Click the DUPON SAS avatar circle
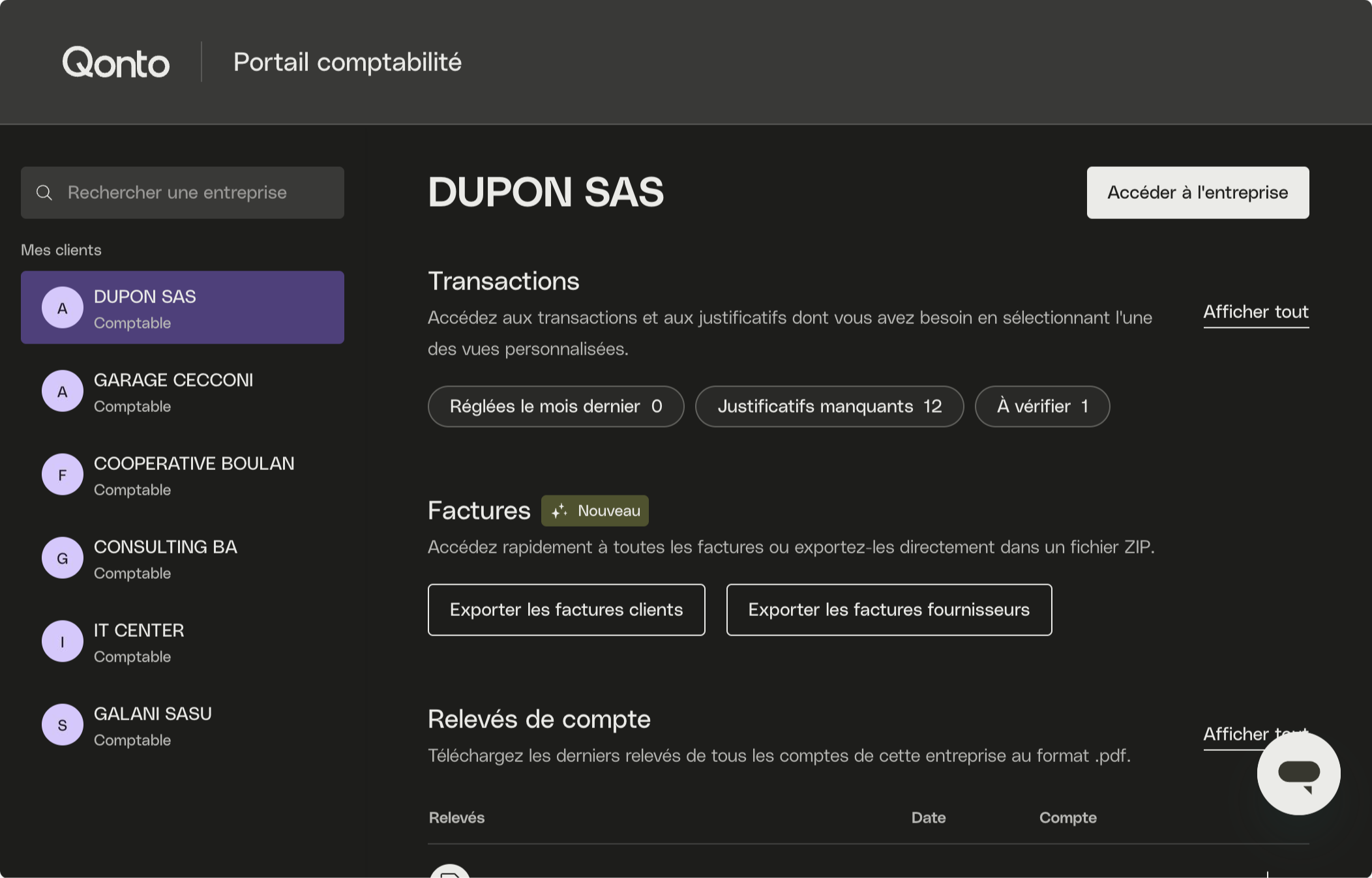 click(x=63, y=308)
